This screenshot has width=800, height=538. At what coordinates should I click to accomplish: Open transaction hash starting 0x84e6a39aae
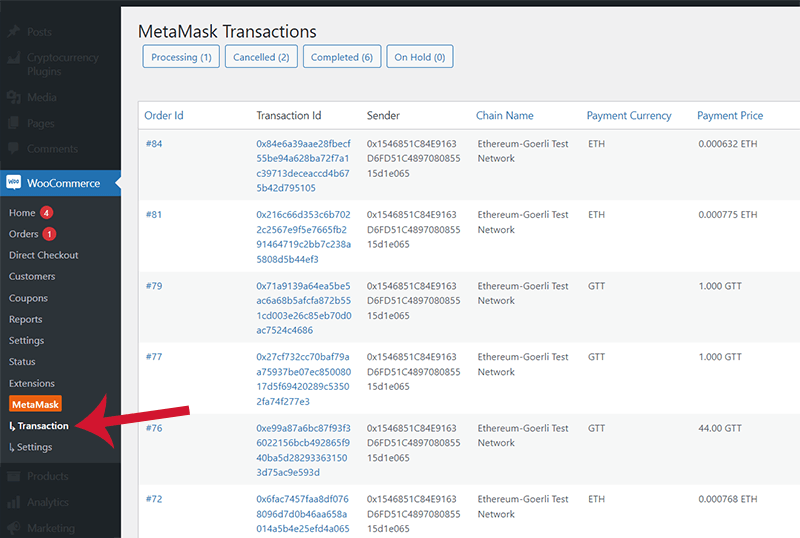(x=304, y=166)
